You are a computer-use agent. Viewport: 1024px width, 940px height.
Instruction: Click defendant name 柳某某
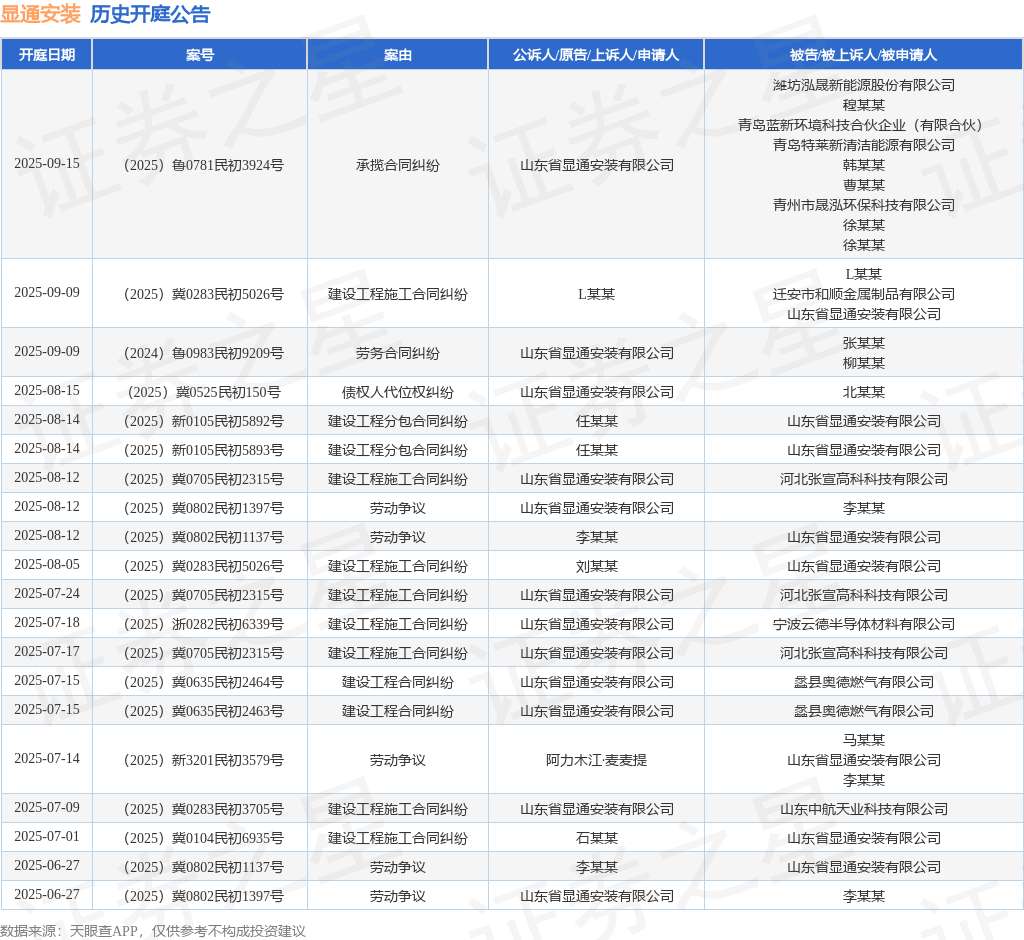[863, 363]
